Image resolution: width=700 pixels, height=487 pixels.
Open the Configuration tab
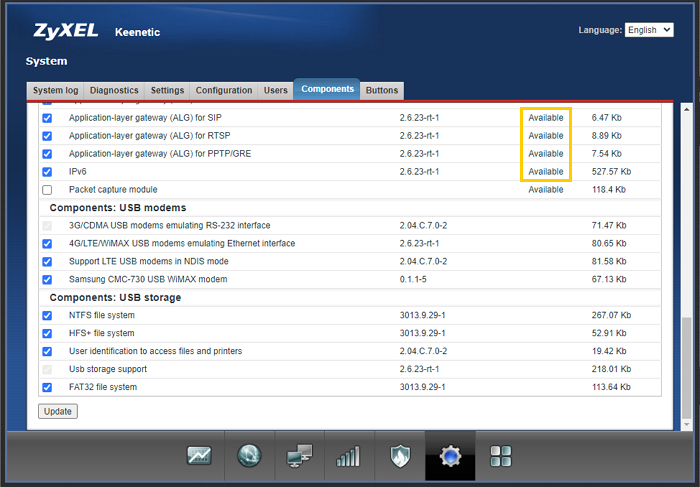coord(223,90)
